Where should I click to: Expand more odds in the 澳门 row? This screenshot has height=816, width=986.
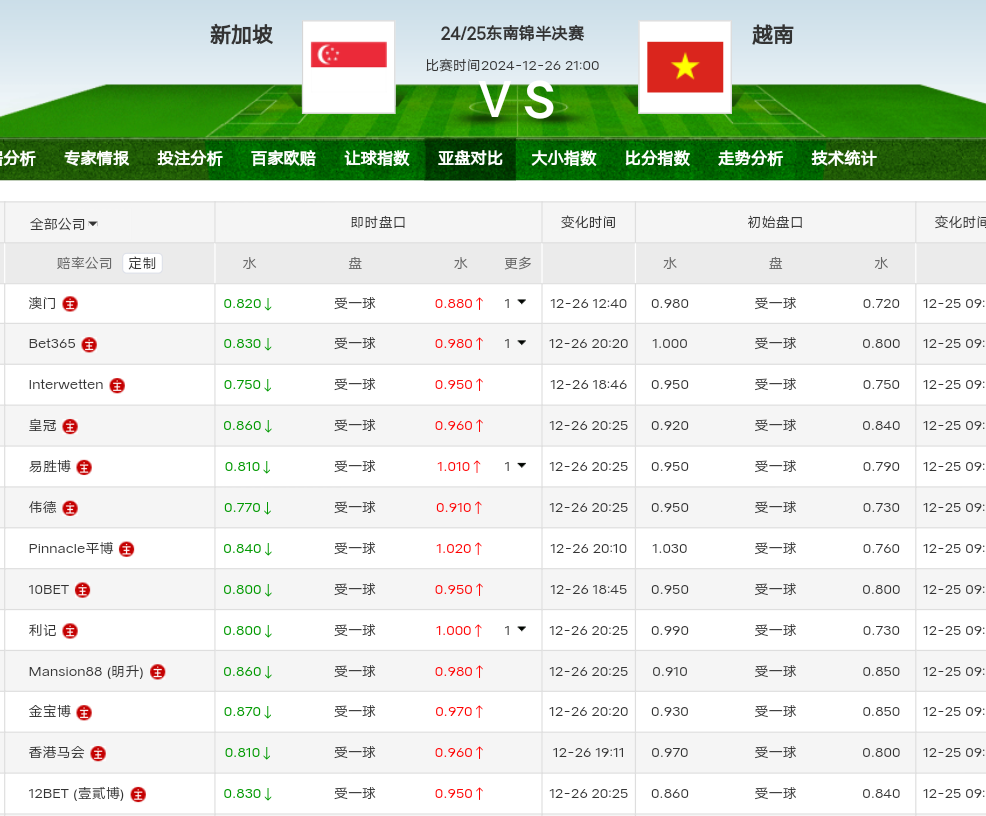pos(515,303)
